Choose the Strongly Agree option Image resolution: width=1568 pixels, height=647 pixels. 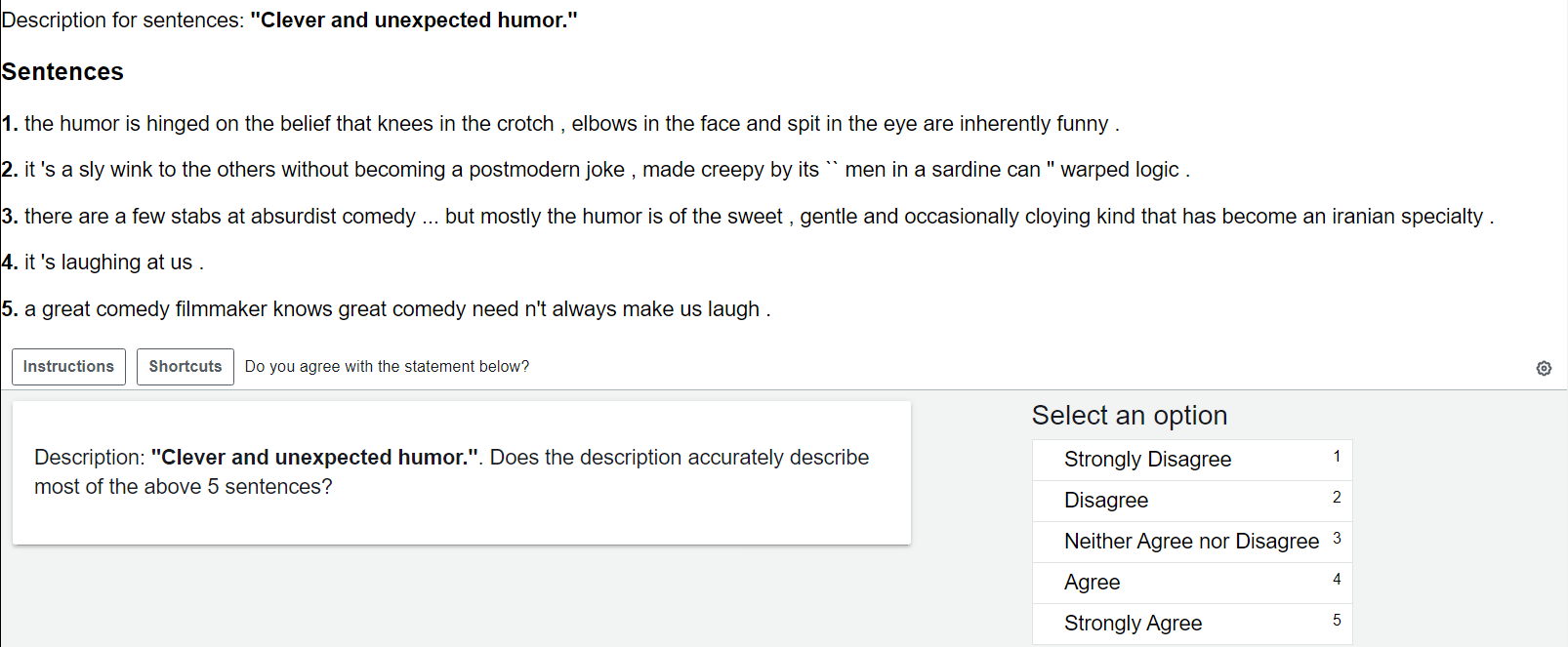(x=1192, y=624)
